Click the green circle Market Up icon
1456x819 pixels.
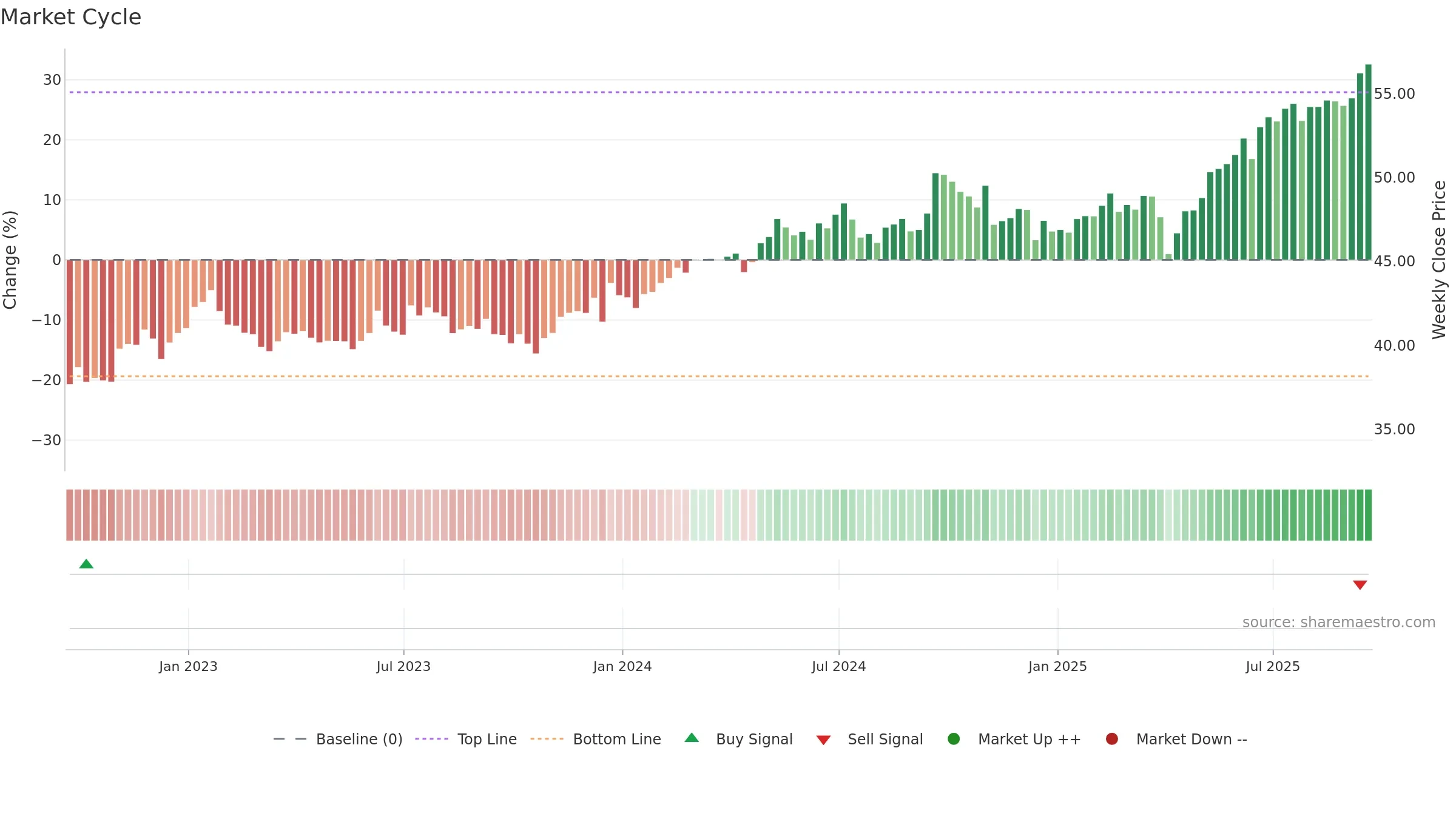point(954,739)
